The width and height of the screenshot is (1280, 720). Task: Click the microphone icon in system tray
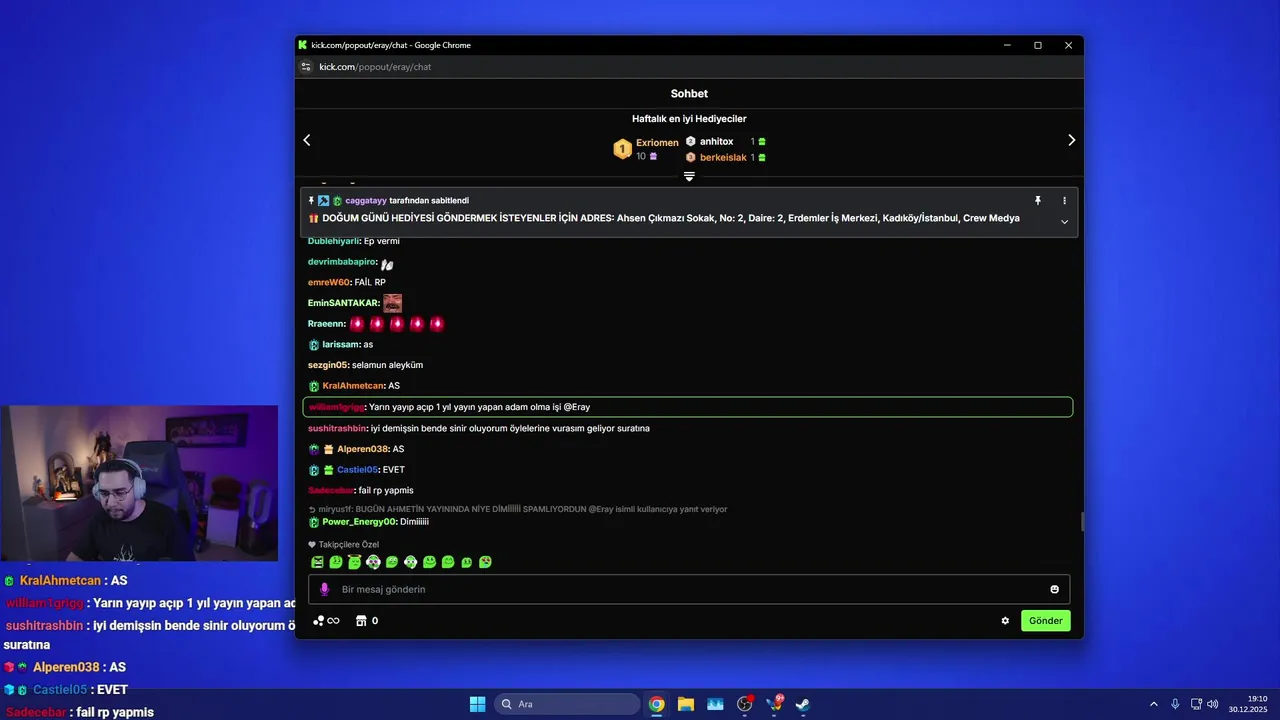point(1175,704)
